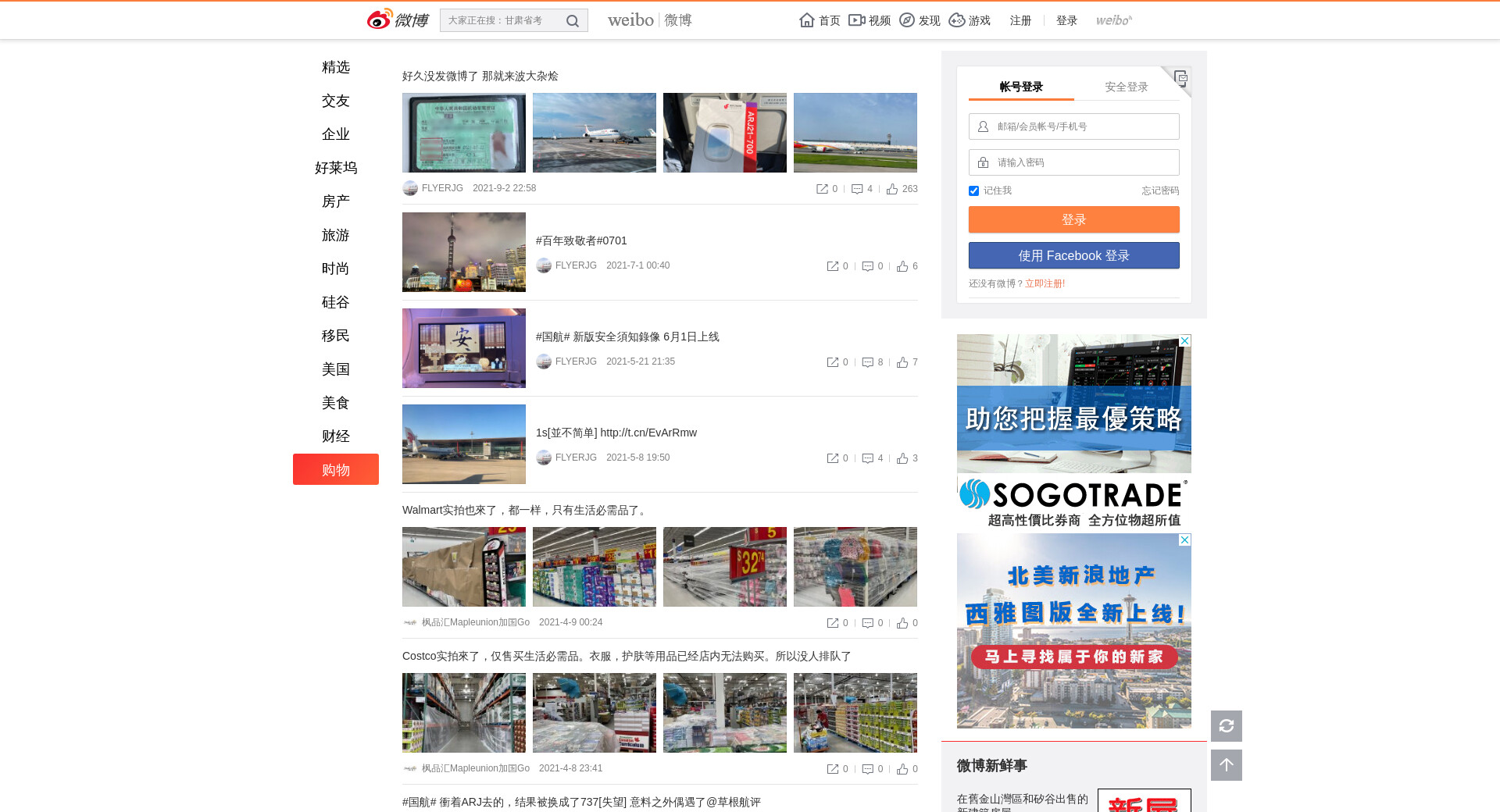Click the SOGOTRADE advertisement banner

1074,432
